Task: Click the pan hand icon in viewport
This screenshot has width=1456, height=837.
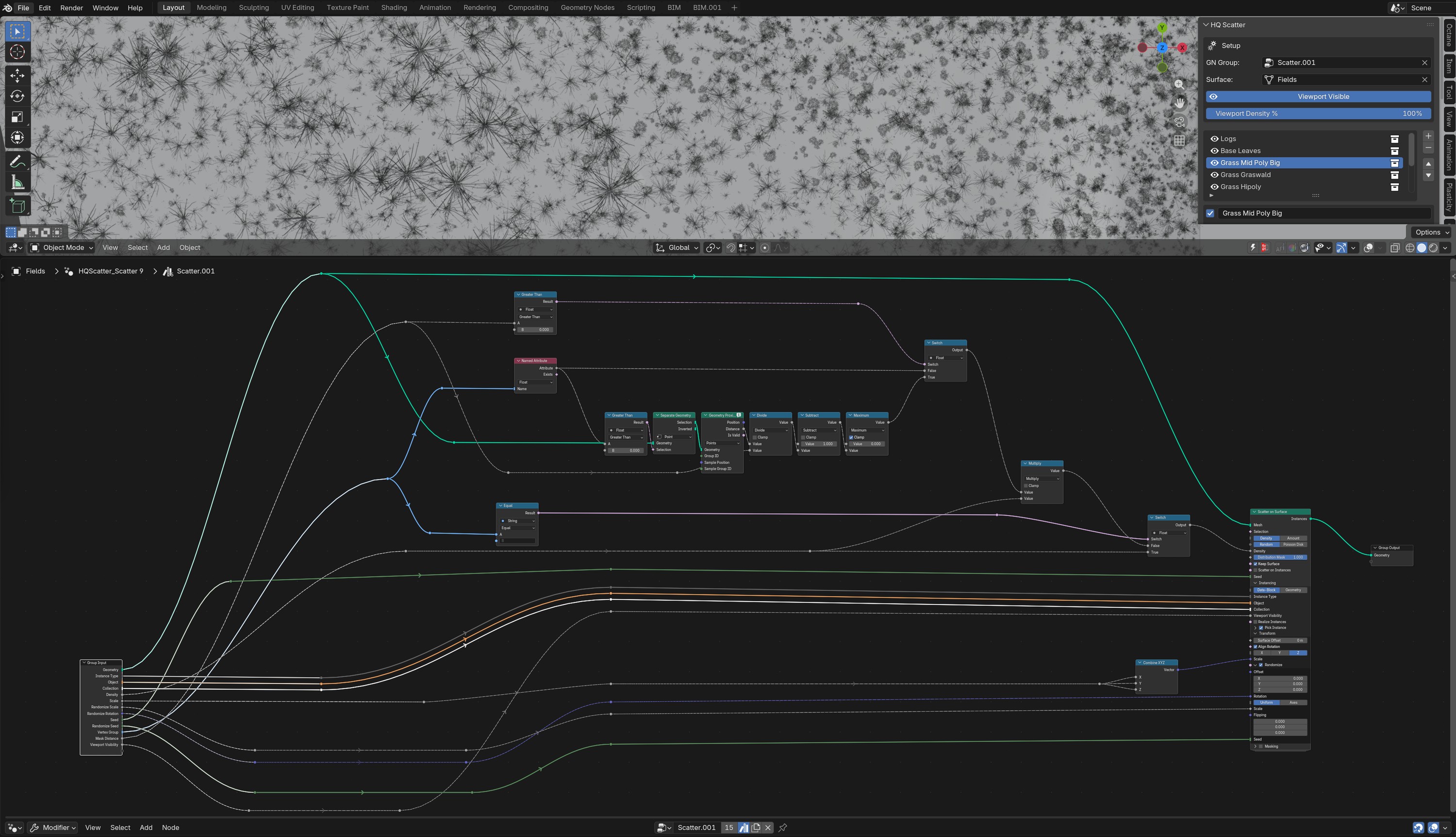Action: pyautogui.click(x=1179, y=103)
